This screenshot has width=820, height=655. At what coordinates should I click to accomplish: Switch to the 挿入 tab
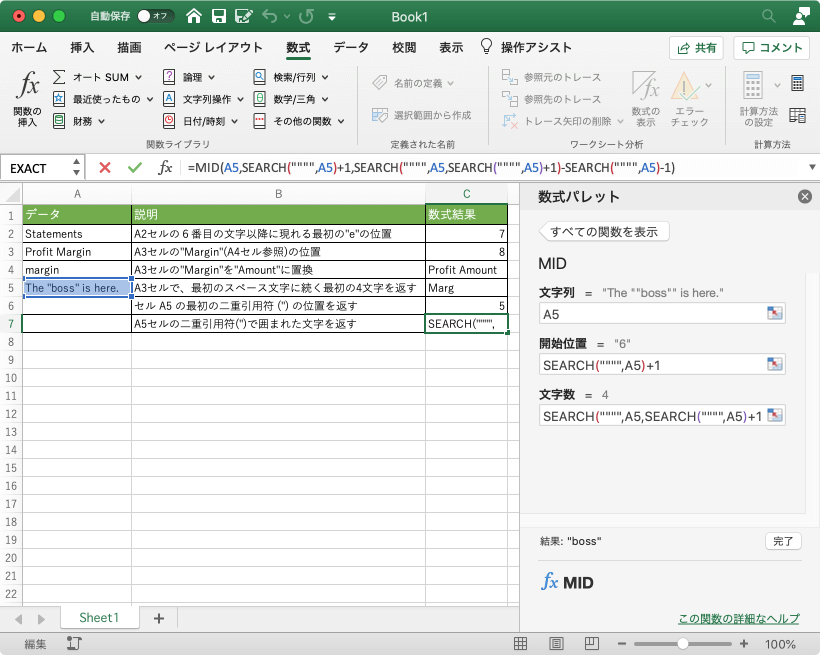(x=82, y=48)
